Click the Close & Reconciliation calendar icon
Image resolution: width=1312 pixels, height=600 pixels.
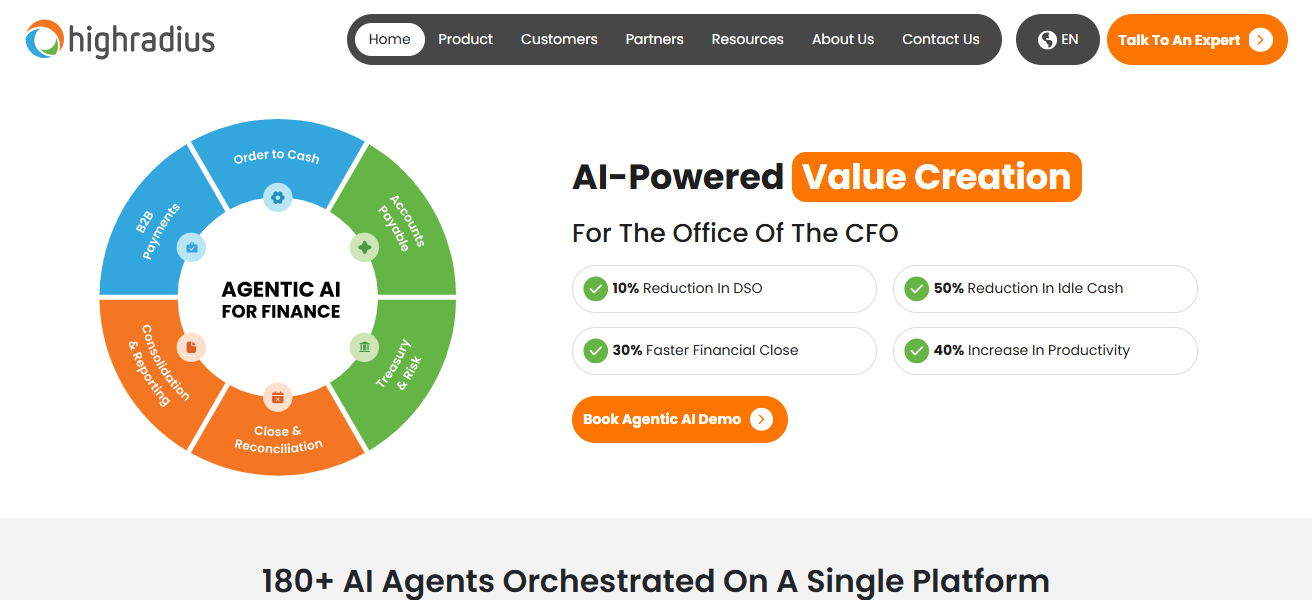point(278,397)
